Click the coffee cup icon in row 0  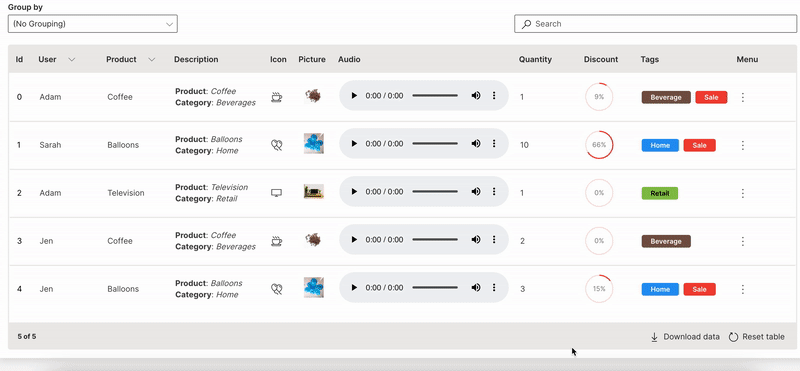tap(277, 97)
